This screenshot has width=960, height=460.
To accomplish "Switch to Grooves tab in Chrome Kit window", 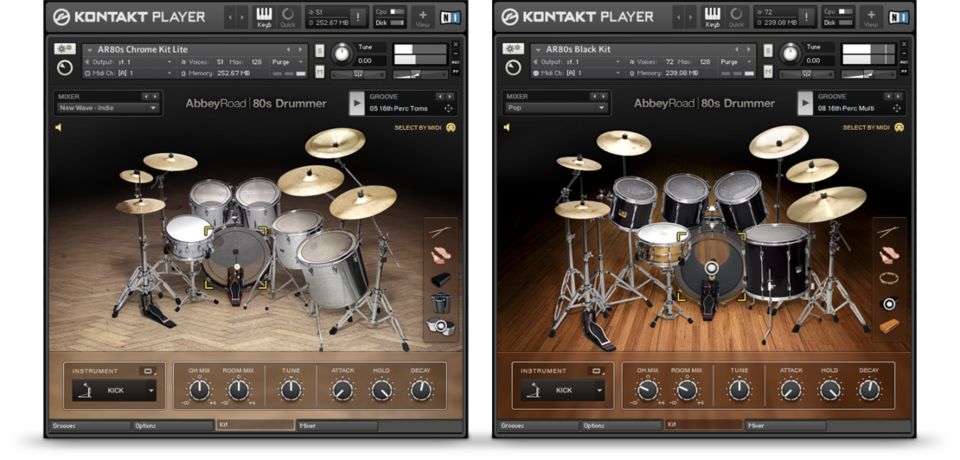I will click(x=90, y=425).
